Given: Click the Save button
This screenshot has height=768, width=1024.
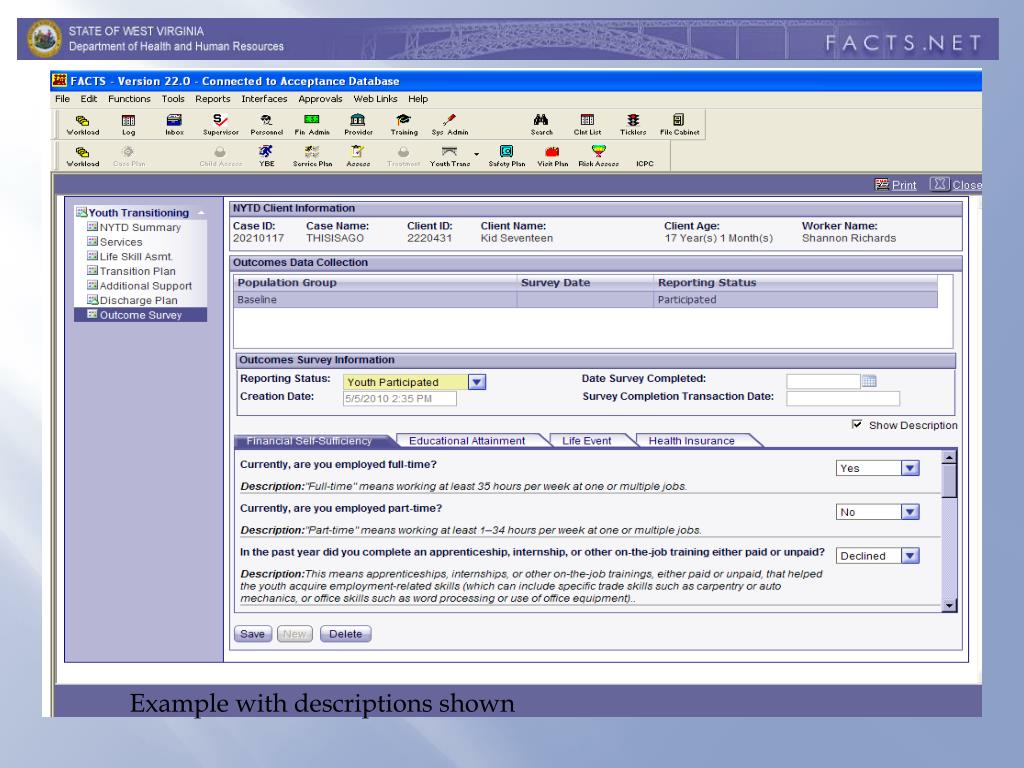Looking at the screenshot, I should coord(253,634).
